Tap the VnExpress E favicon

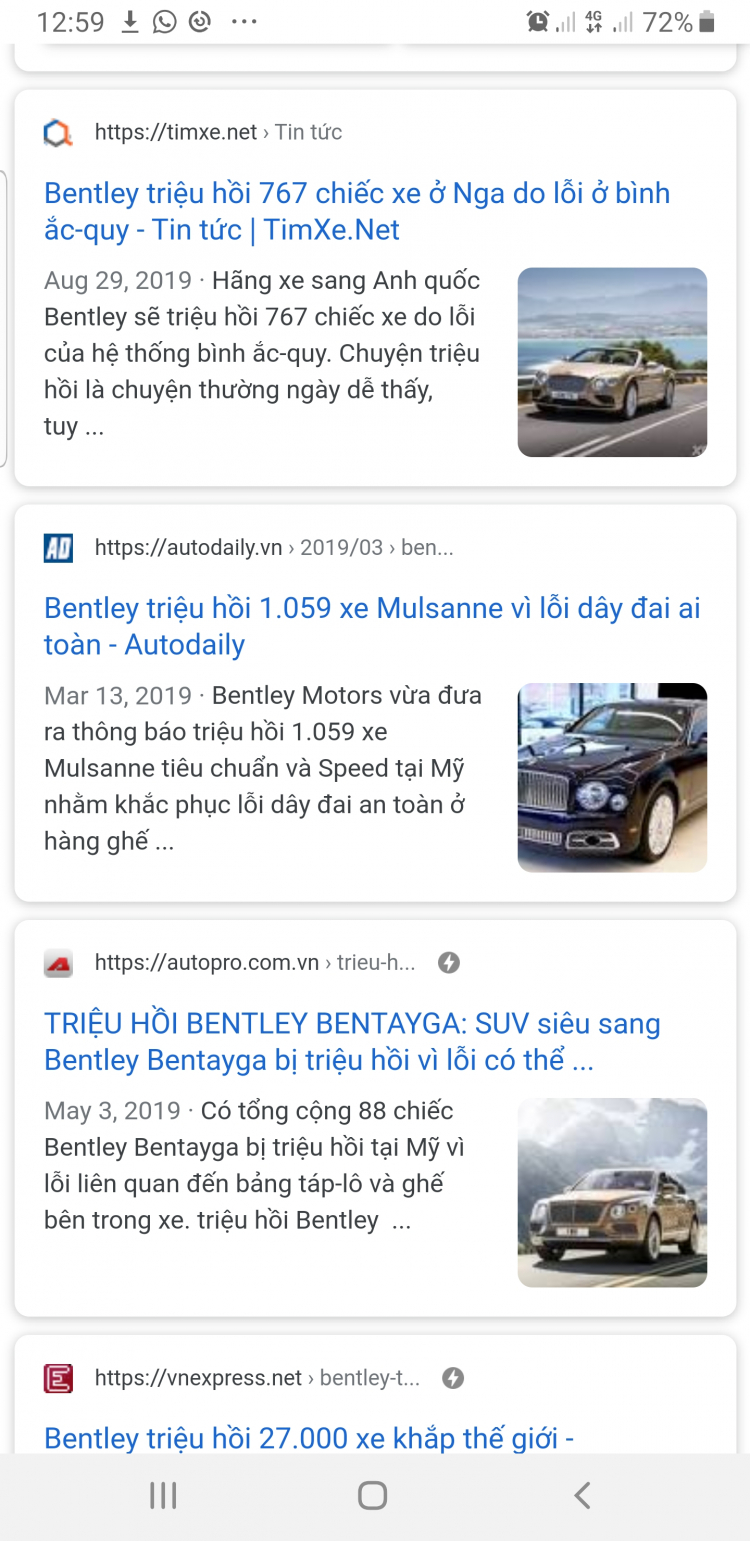point(58,1379)
